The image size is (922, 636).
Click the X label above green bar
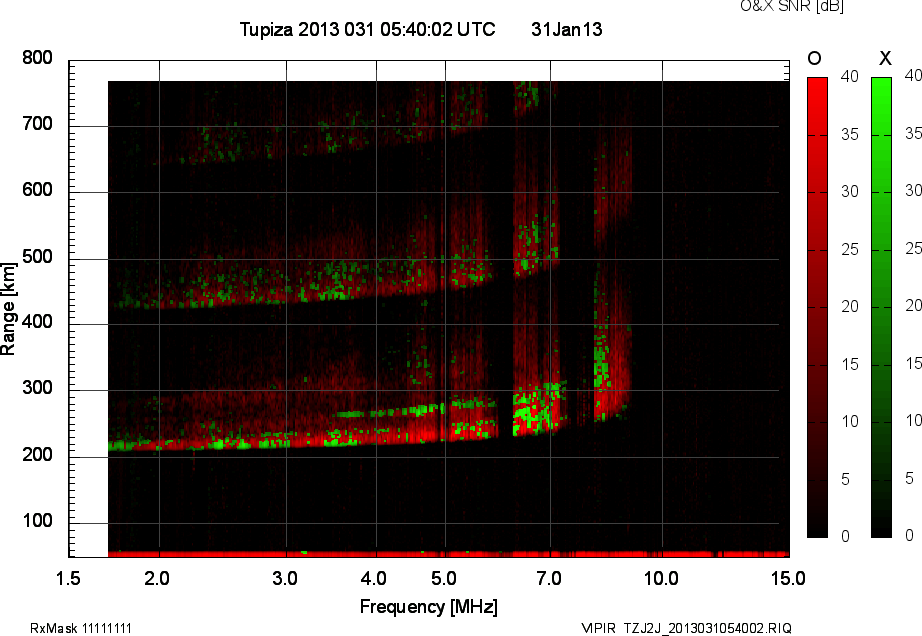pos(883,59)
